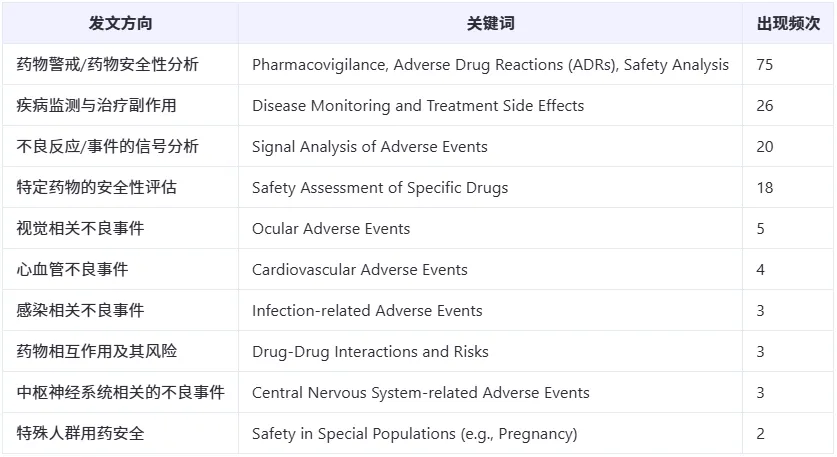Click Central Nervous System-related Adverse Events
Viewport: 837px width, 457px height.
(x=421, y=392)
